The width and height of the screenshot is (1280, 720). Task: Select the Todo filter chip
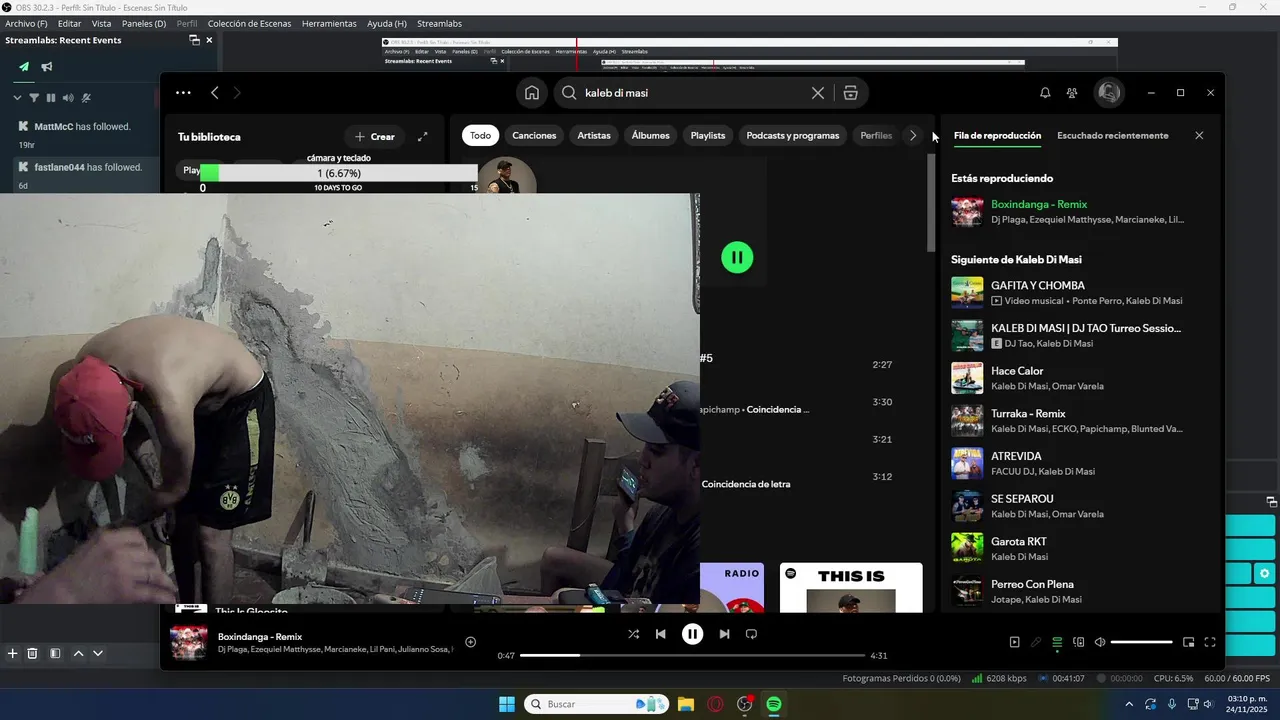point(480,135)
